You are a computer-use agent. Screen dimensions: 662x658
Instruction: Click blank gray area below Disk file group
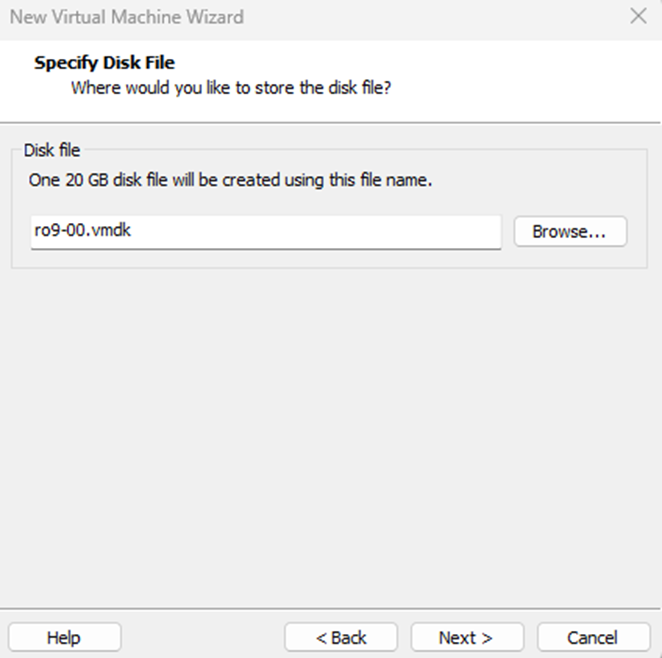point(329,435)
